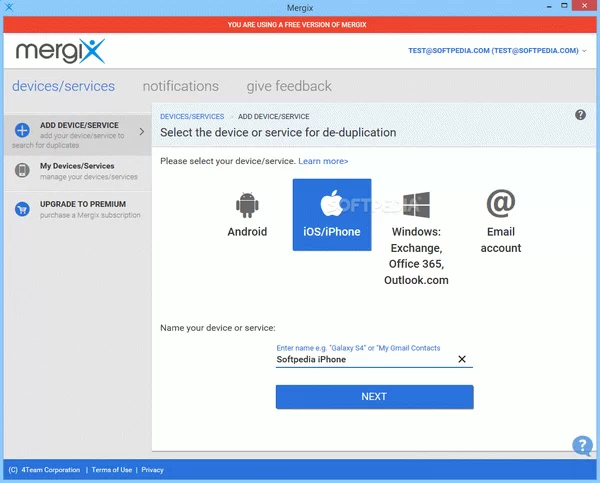Follow the Learn more link
The image size is (600, 483).
coord(323,161)
